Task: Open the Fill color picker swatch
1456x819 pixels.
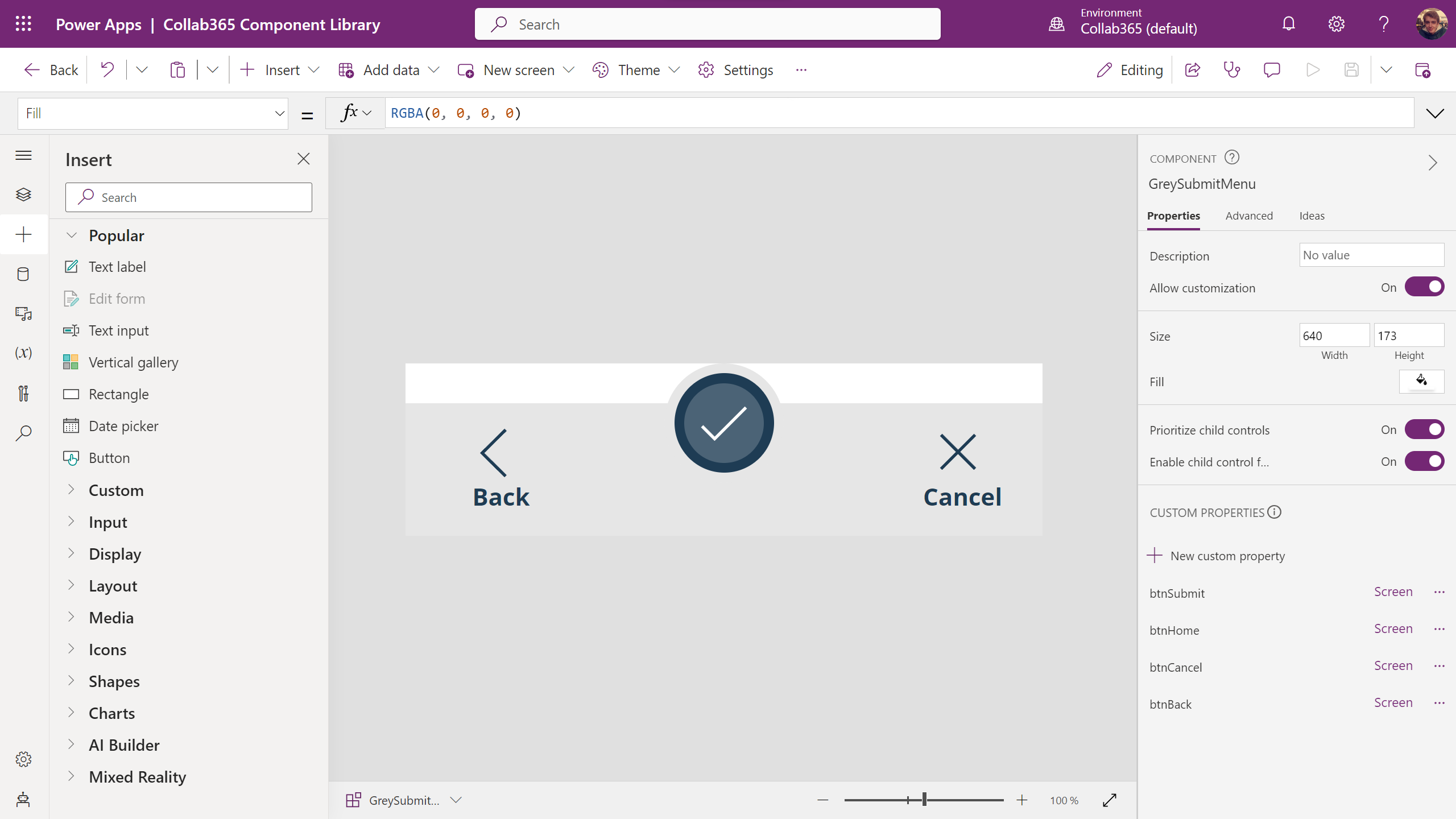Action: pos(1421,382)
